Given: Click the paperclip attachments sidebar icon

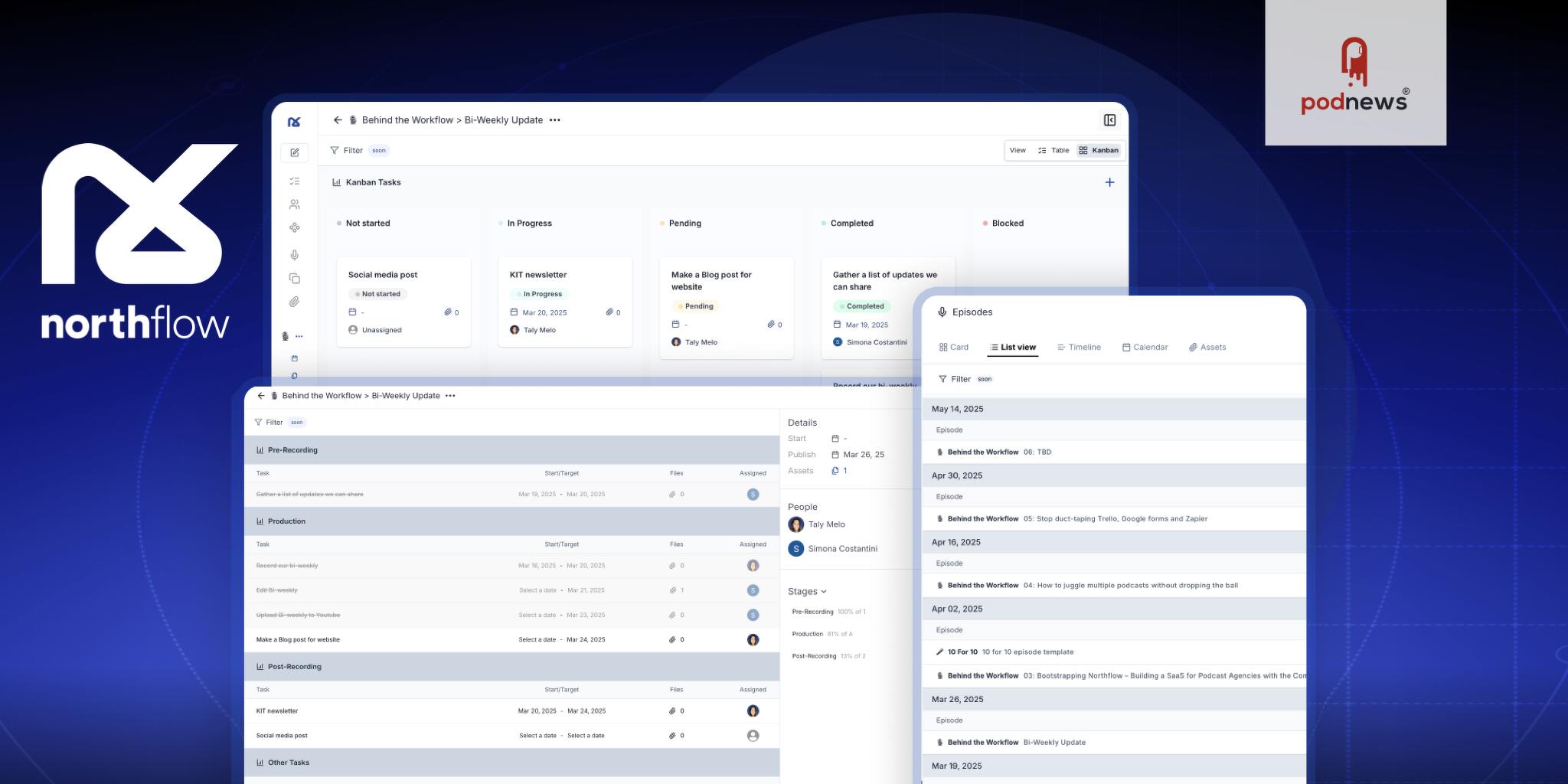Looking at the screenshot, I should coord(294,302).
